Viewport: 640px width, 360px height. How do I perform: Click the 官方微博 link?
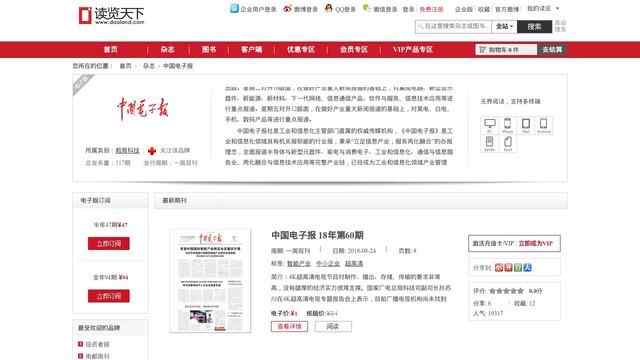[x=507, y=9]
